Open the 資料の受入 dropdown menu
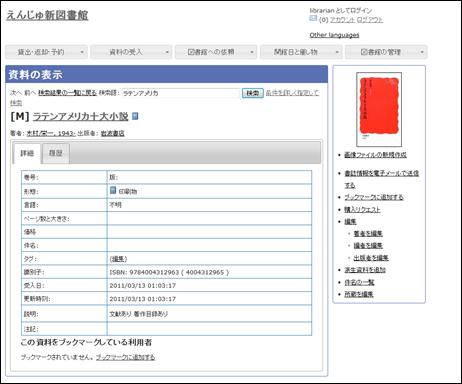 131,52
